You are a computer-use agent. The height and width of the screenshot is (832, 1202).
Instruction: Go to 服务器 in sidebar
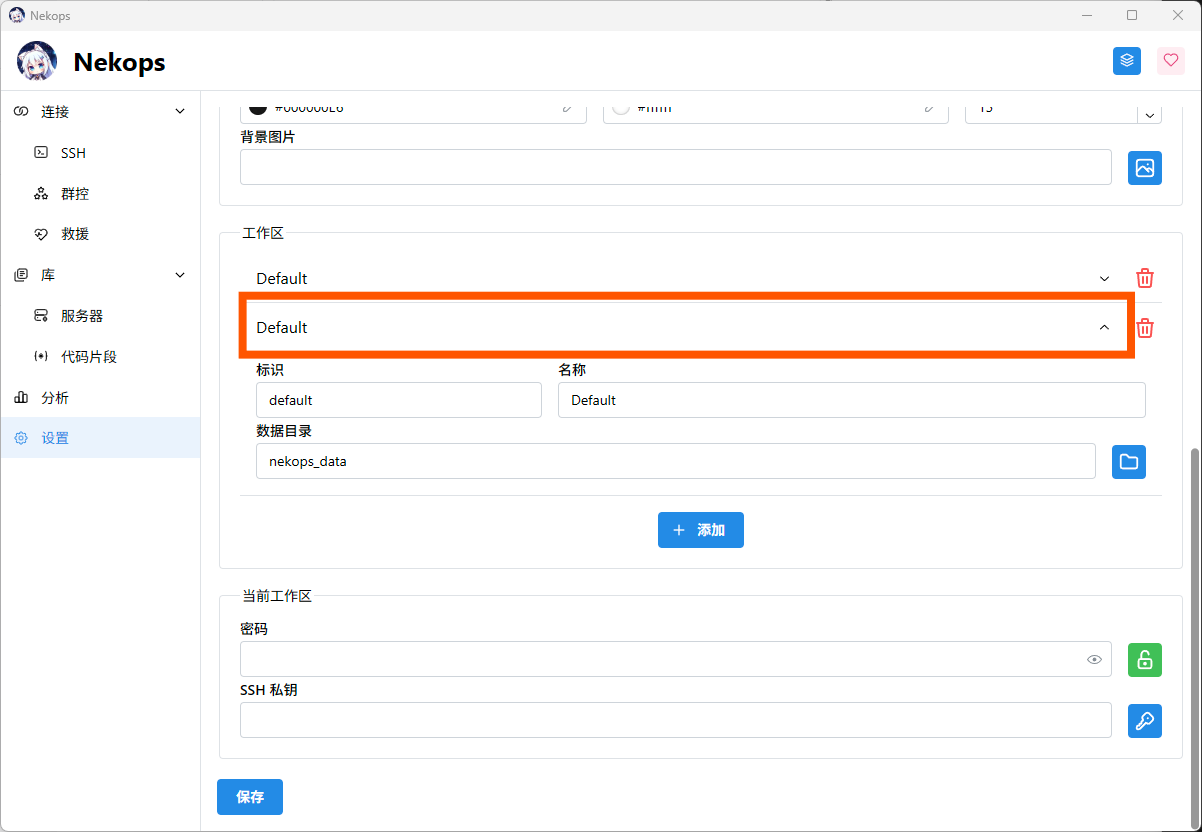(x=82, y=316)
